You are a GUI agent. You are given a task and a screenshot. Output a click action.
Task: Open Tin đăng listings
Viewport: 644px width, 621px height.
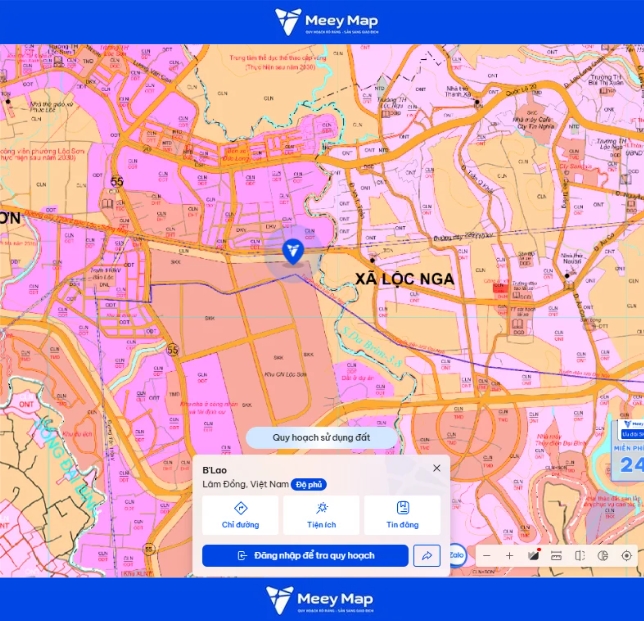pyautogui.click(x=402, y=515)
